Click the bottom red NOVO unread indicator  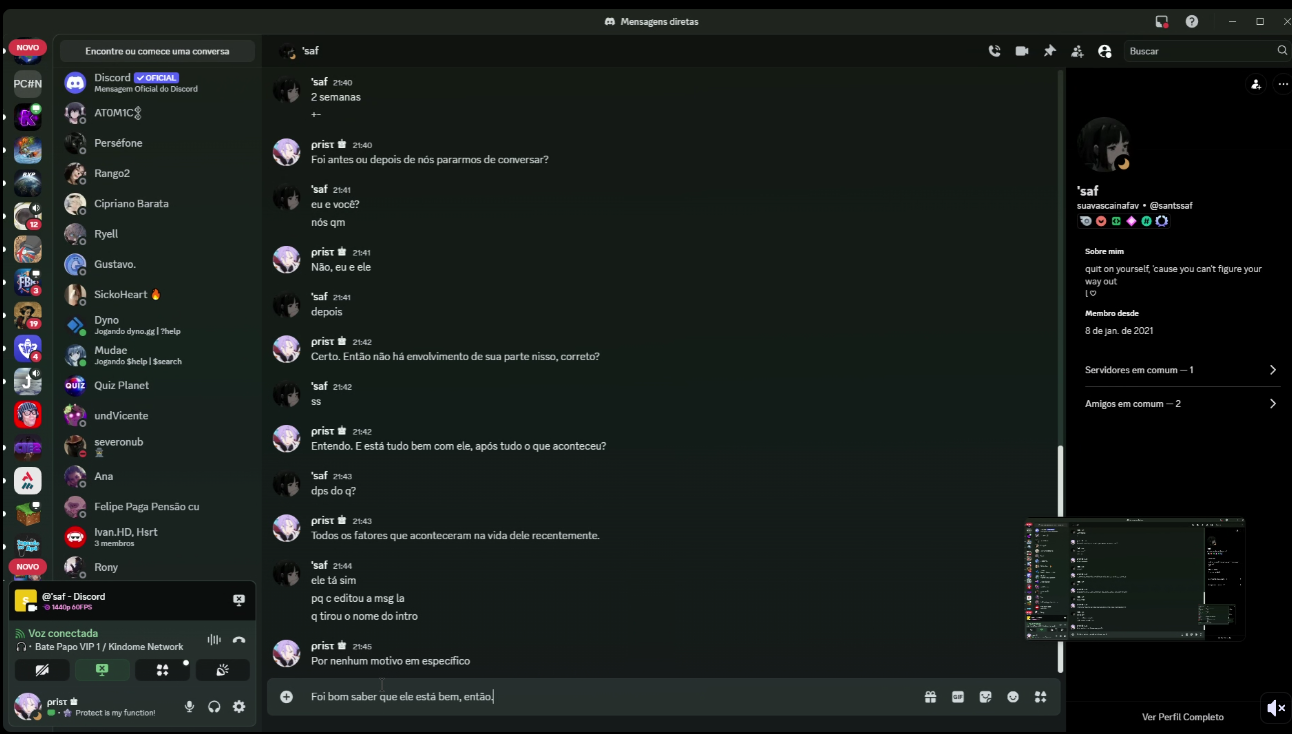(x=28, y=567)
